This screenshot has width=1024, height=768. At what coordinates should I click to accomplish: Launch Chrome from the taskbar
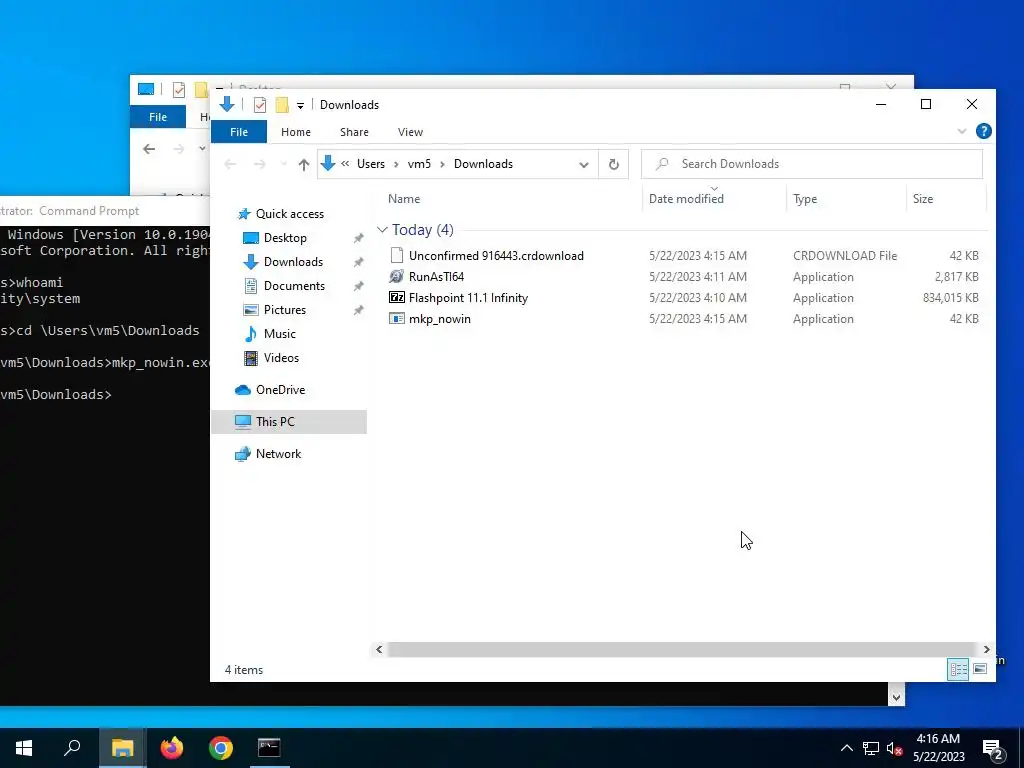(221, 748)
